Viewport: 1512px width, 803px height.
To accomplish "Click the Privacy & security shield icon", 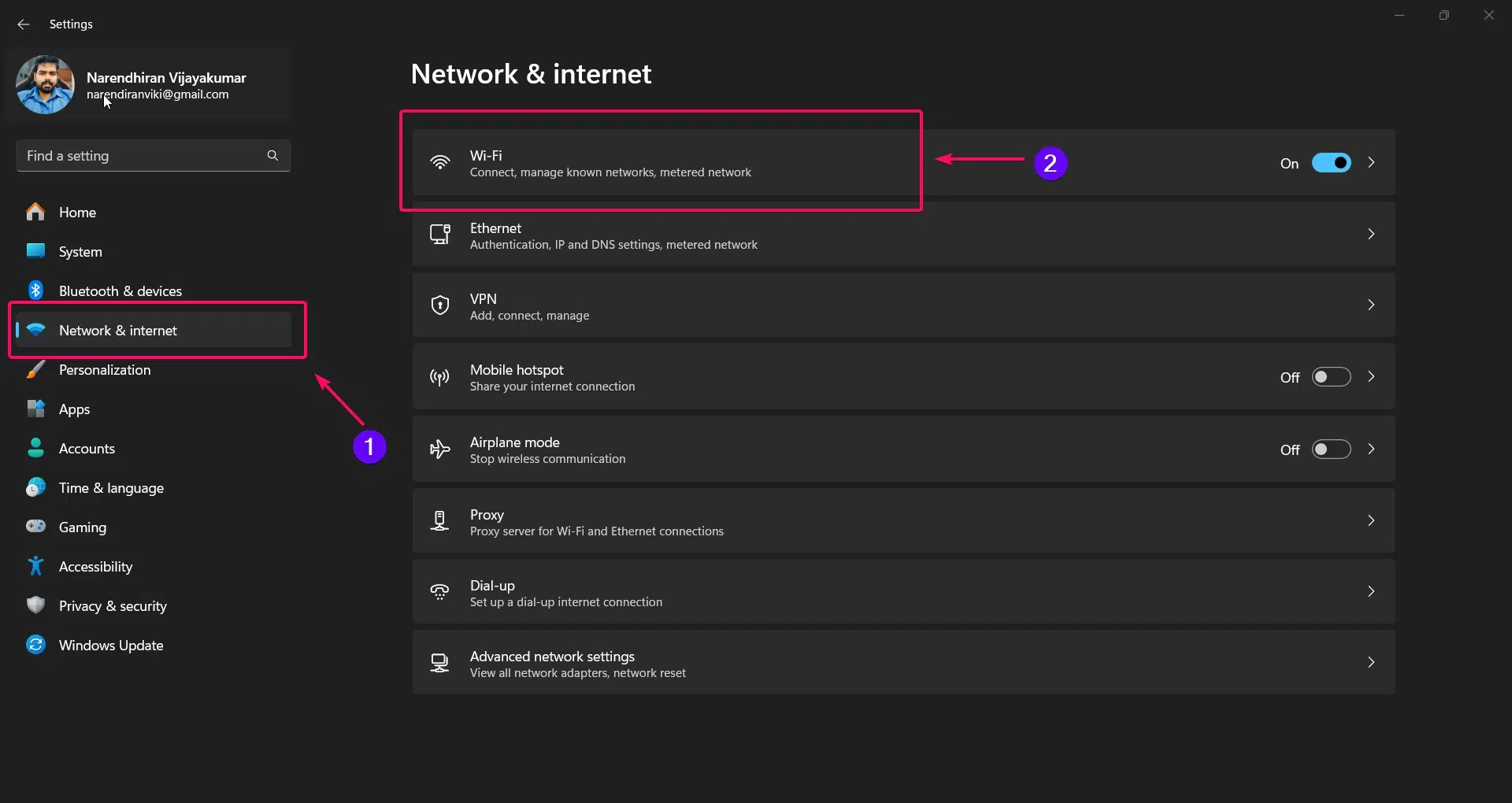I will click(x=35, y=605).
